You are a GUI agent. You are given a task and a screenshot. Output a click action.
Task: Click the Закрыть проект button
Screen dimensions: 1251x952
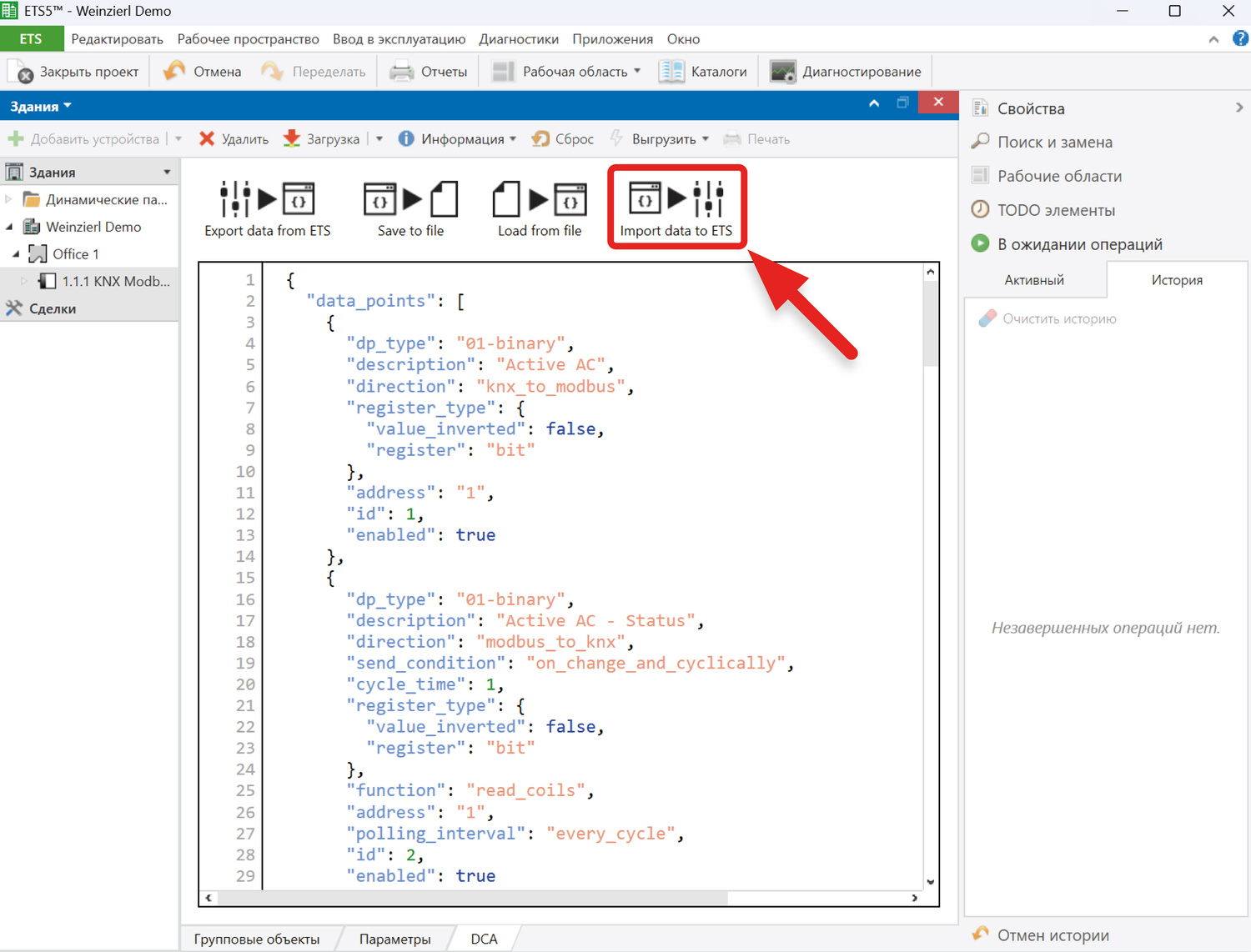73,72
